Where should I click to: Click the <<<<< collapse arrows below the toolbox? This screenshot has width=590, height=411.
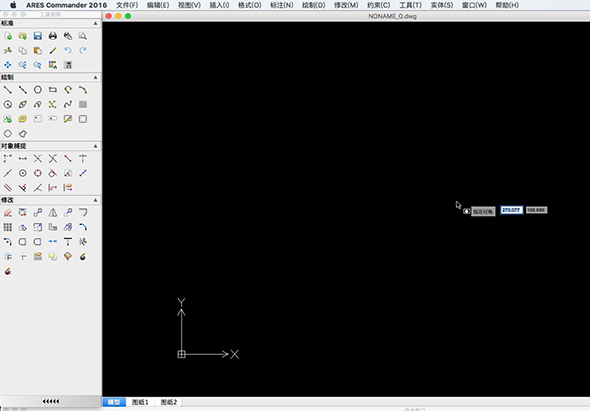[x=51, y=401]
